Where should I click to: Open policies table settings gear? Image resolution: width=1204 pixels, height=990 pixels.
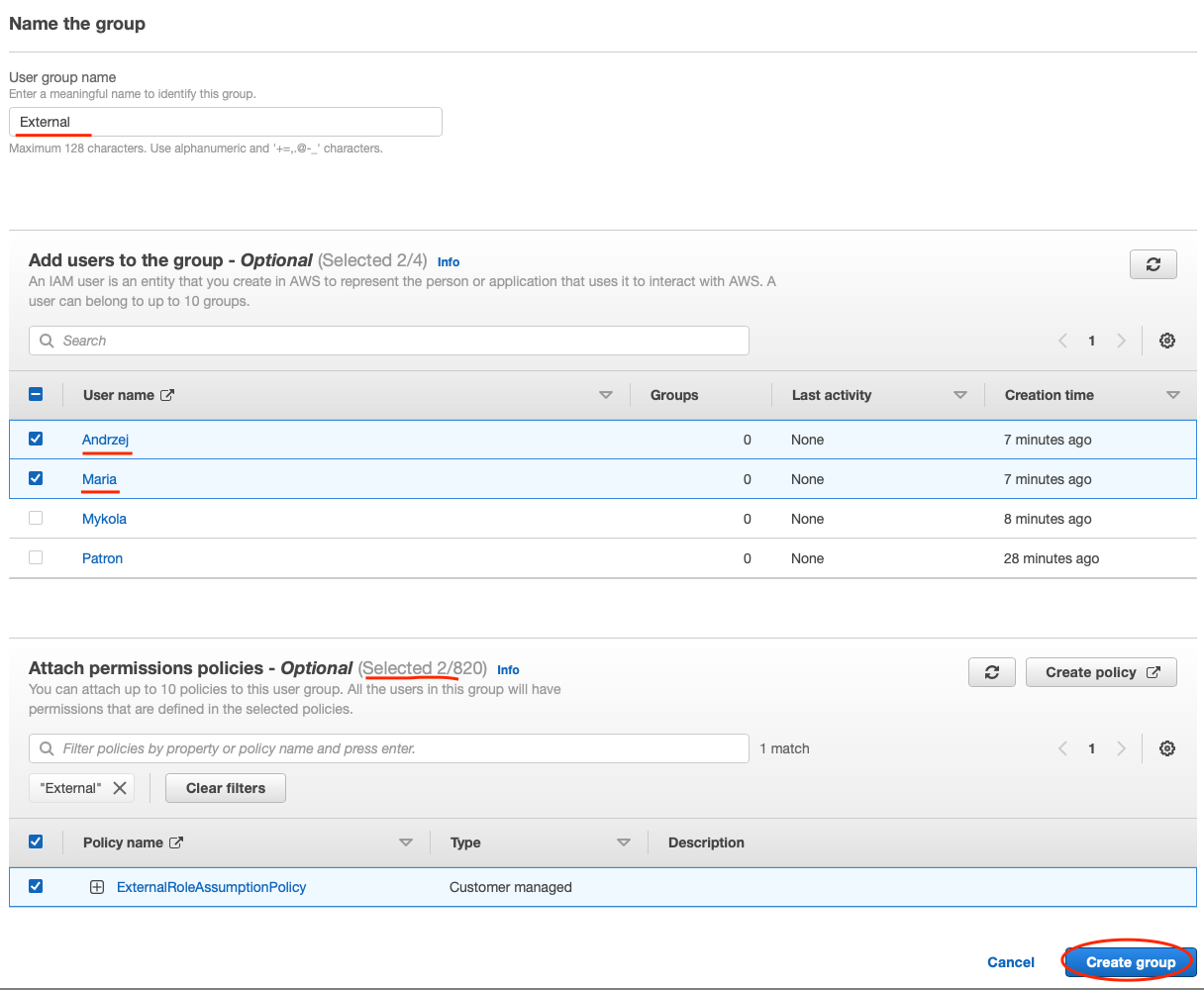pyautogui.click(x=1167, y=748)
